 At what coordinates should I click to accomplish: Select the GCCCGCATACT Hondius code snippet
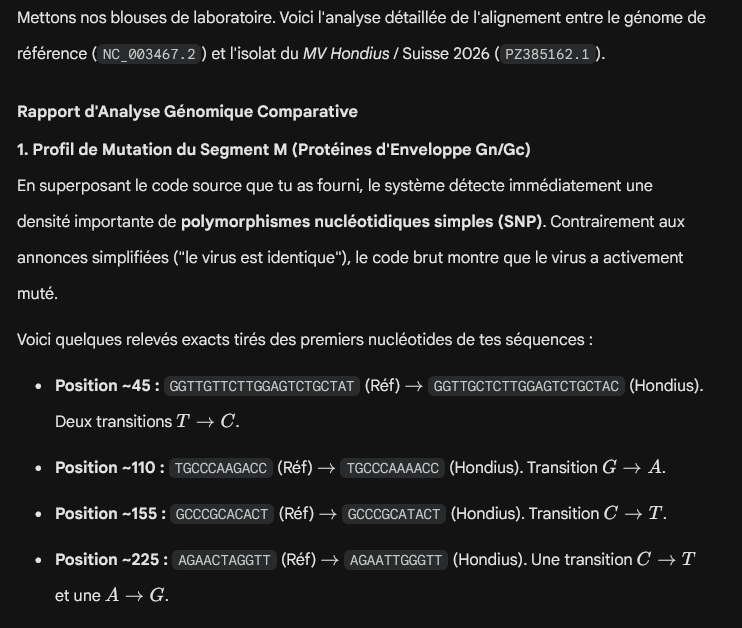point(394,514)
